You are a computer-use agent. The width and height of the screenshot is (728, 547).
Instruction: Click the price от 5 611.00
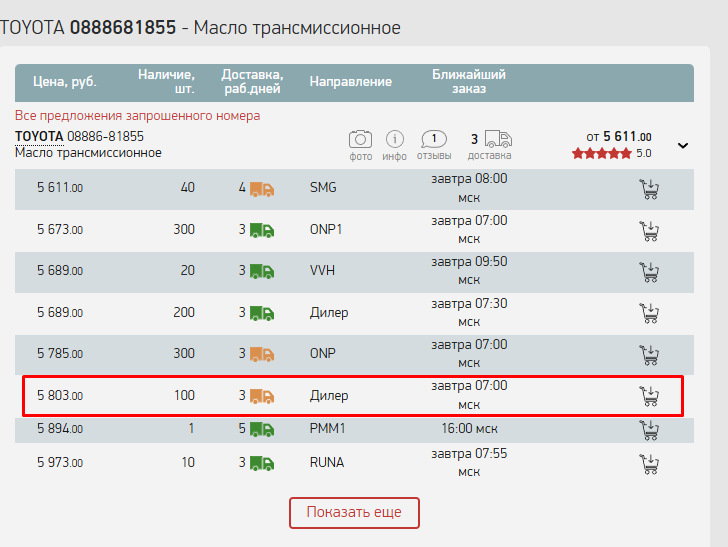click(618, 137)
